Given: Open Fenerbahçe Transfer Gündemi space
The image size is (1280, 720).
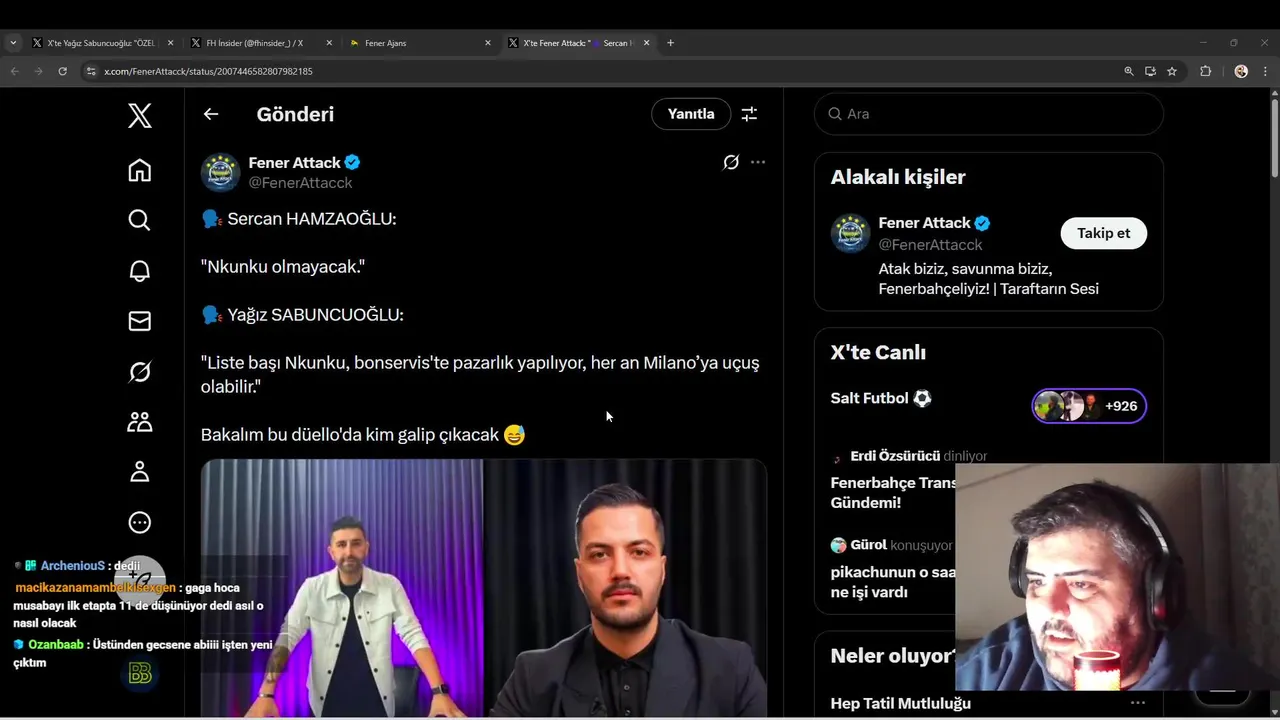Looking at the screenshot, I should pos(893,492).
